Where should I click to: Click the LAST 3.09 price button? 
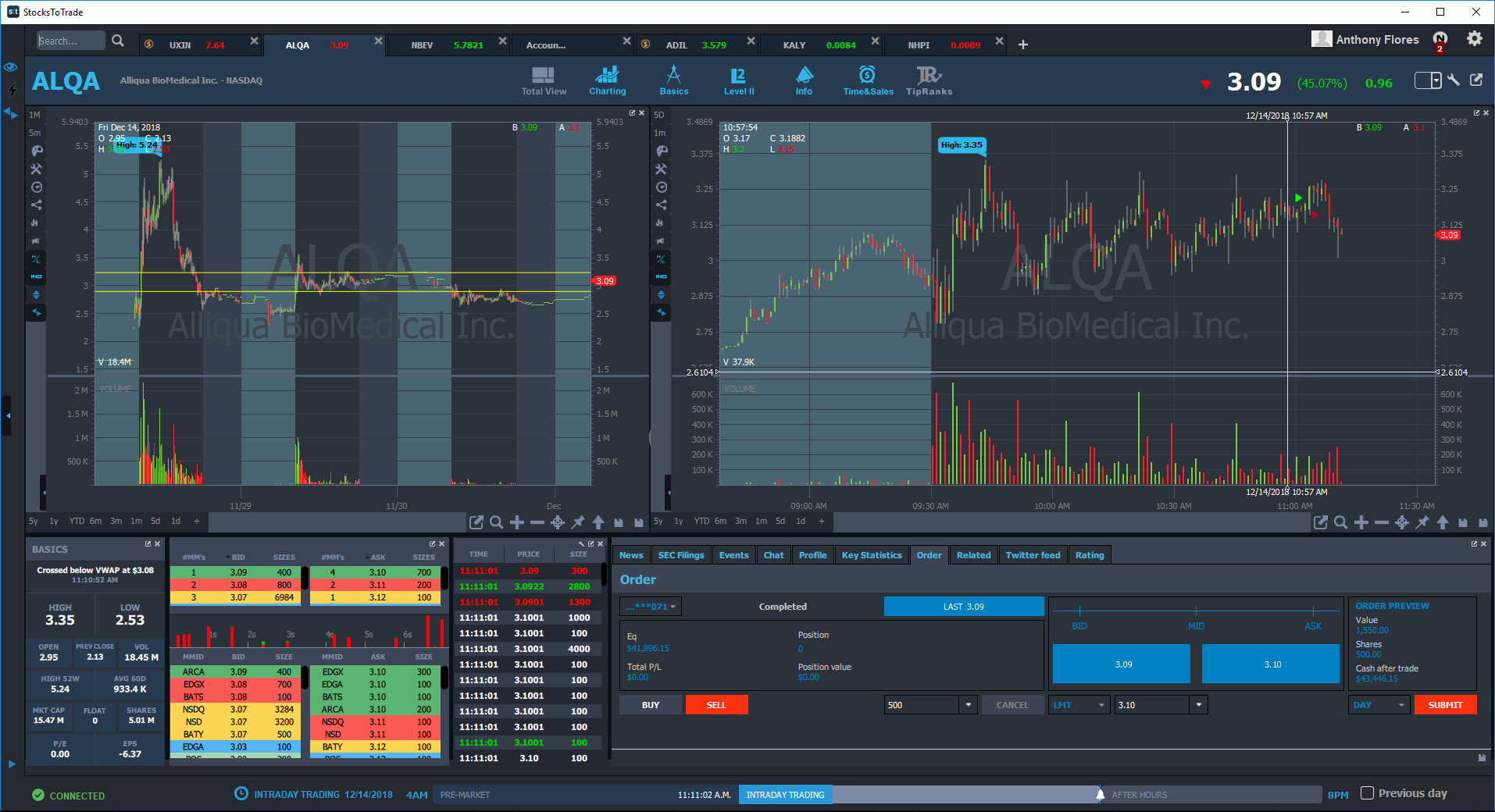964,607
